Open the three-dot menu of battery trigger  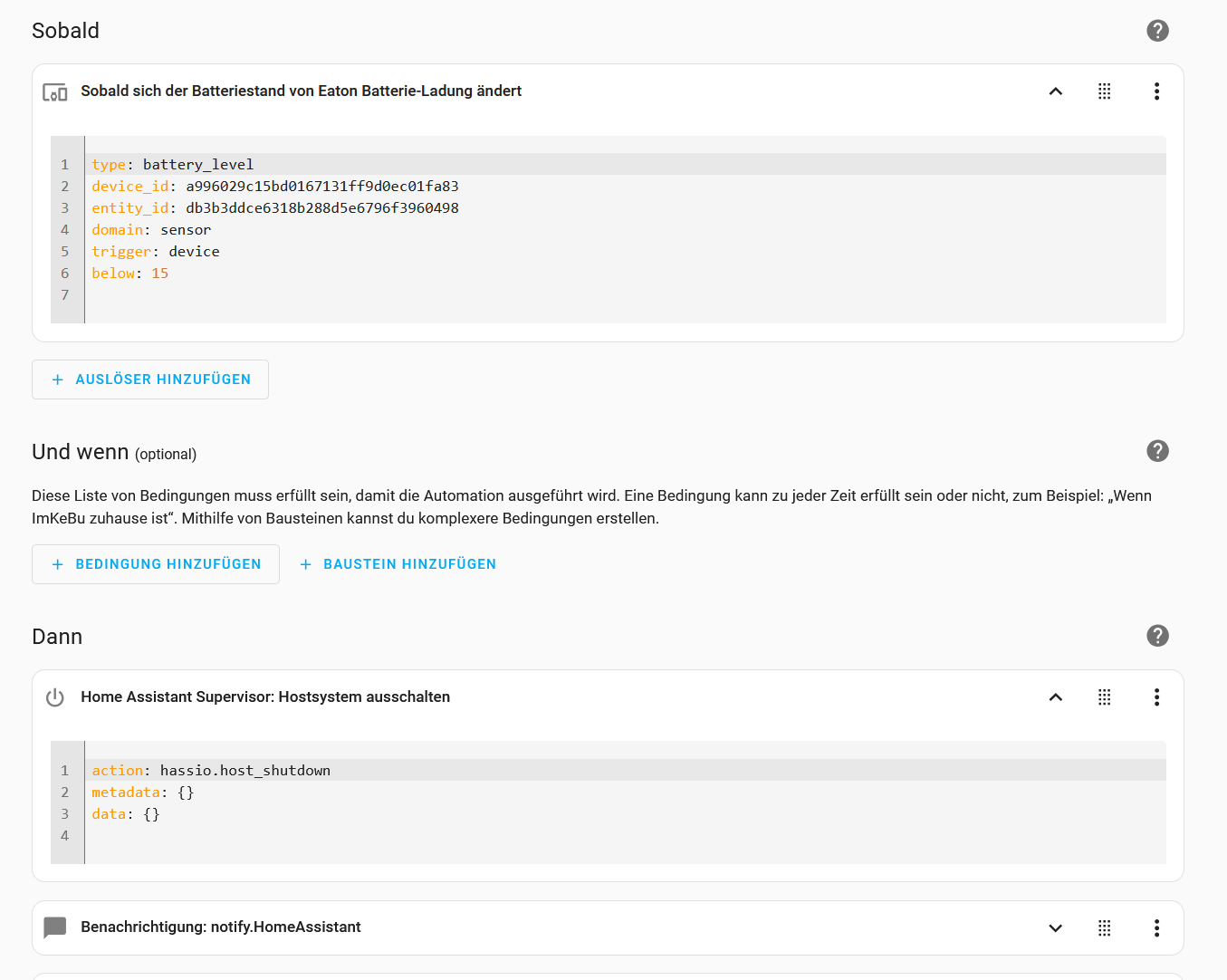click(x=1156, y=91)
